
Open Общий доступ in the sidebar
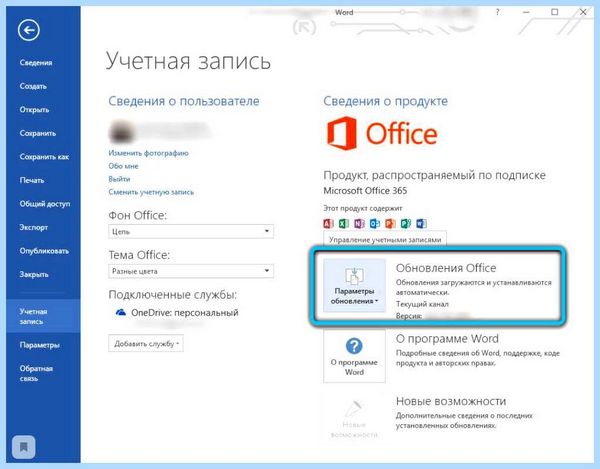click(45, 204)
